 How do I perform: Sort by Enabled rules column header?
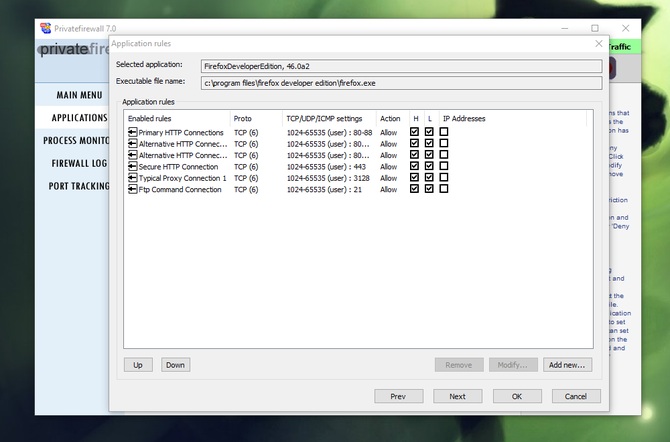[x=176, y=118]
